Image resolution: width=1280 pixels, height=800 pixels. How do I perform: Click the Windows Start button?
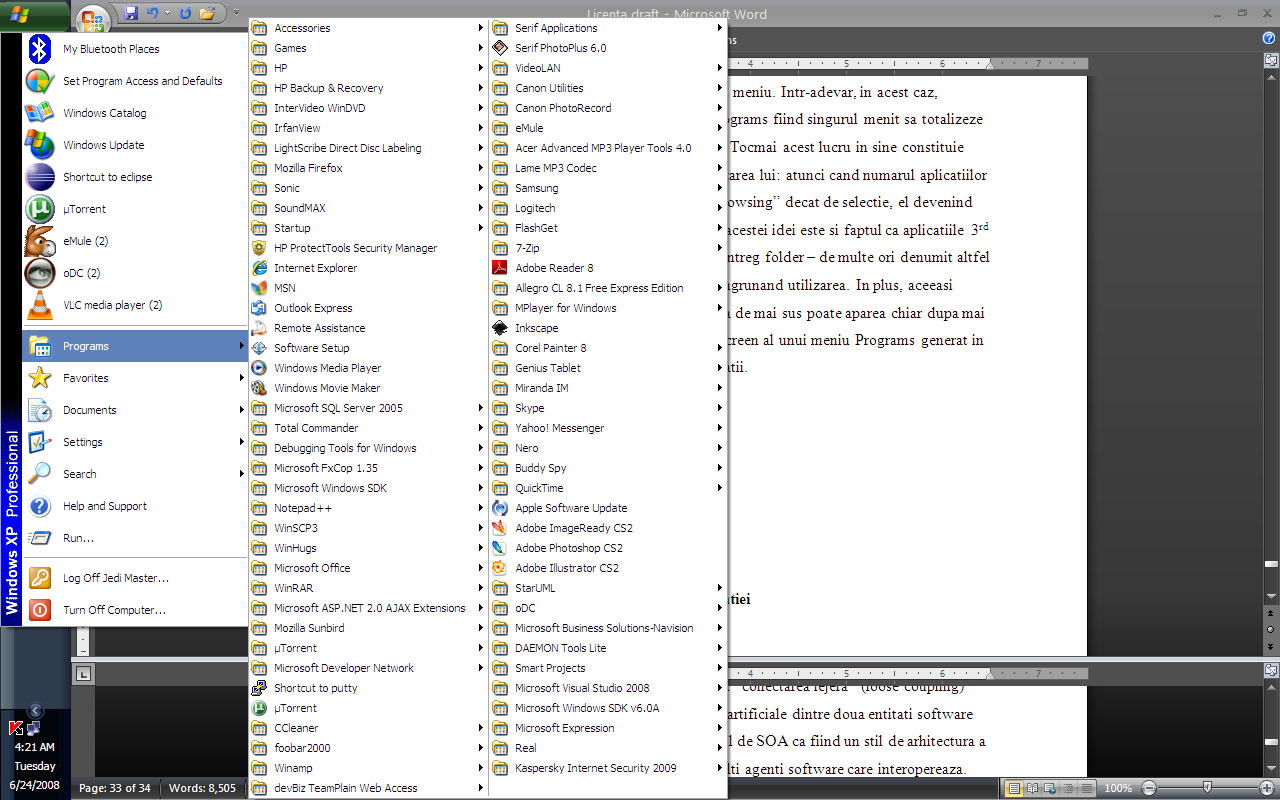[34, 16]
